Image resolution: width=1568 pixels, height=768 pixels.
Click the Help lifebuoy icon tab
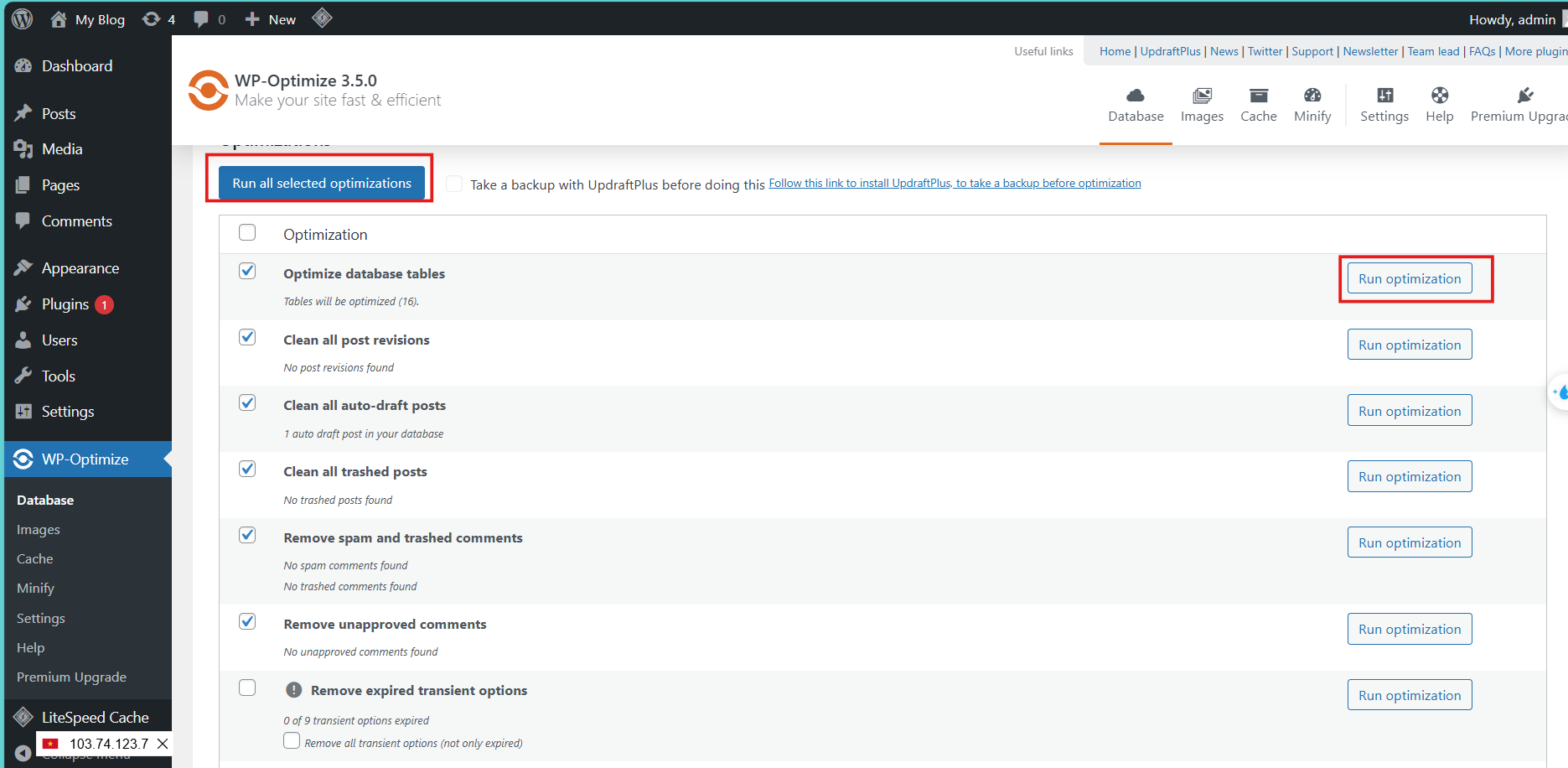pyautogui.click(x=1440, y=95)
